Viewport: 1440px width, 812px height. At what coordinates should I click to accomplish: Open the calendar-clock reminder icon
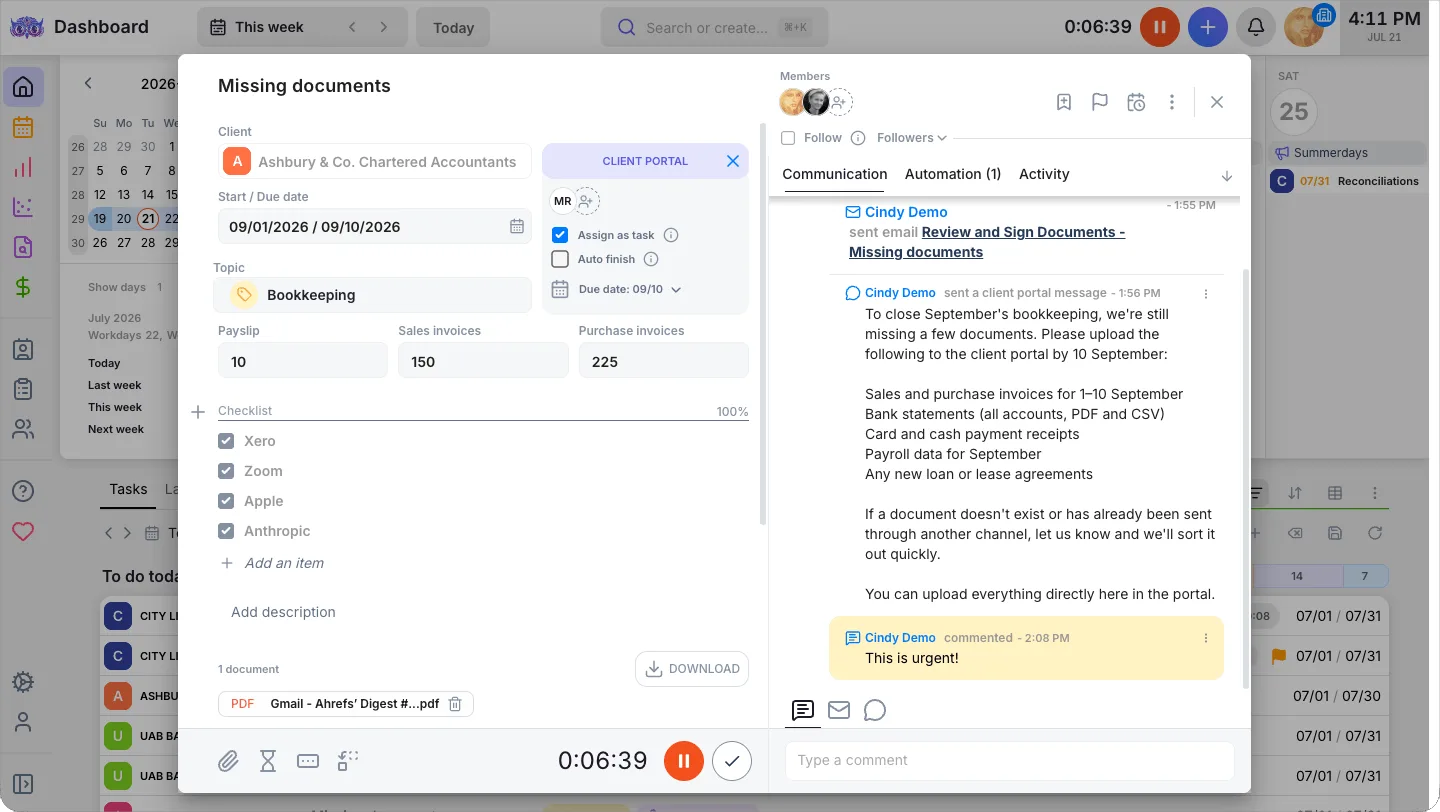click(1136, 102)
